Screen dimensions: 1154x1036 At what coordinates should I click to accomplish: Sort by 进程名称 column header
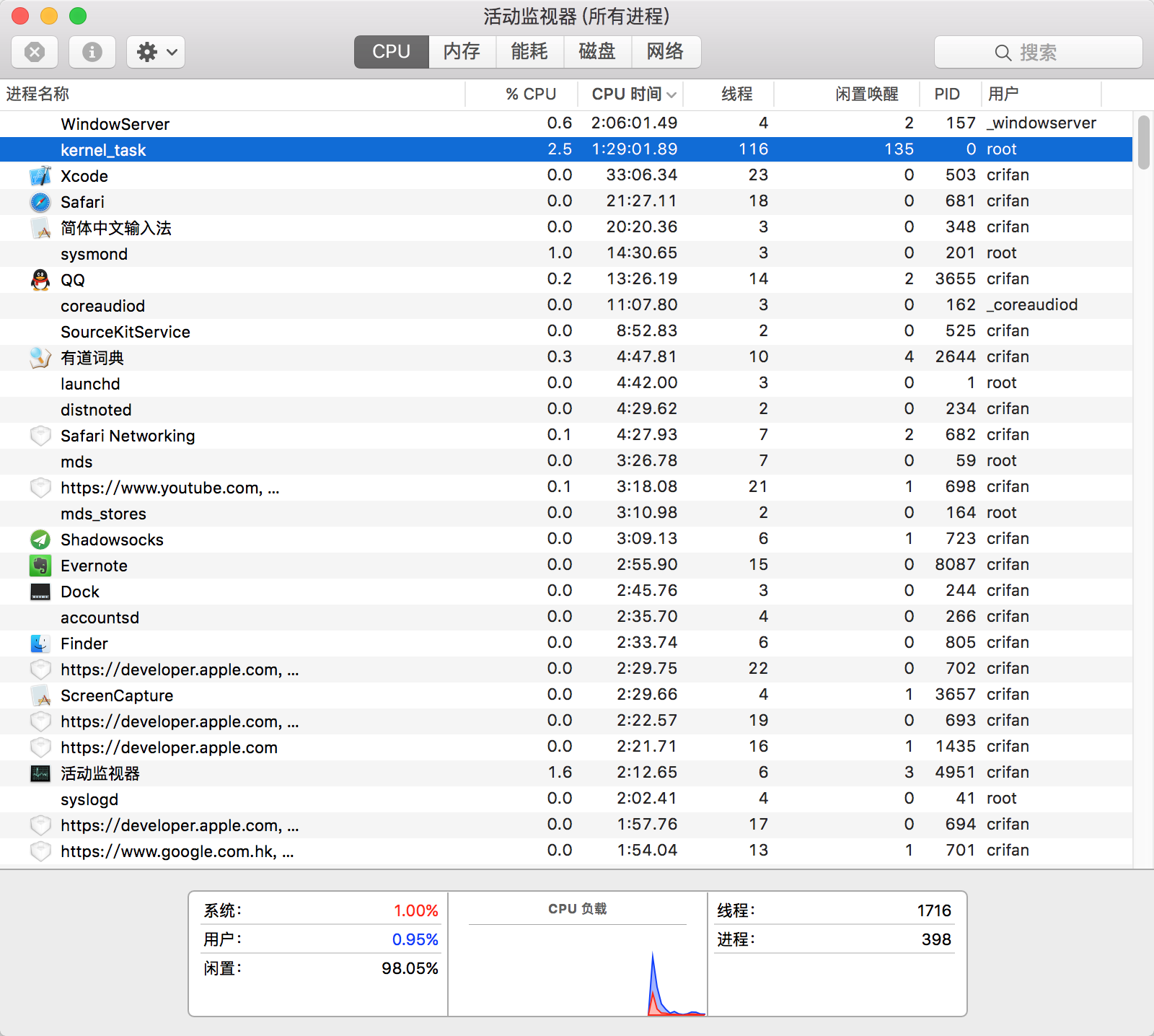tap(232, 95)
